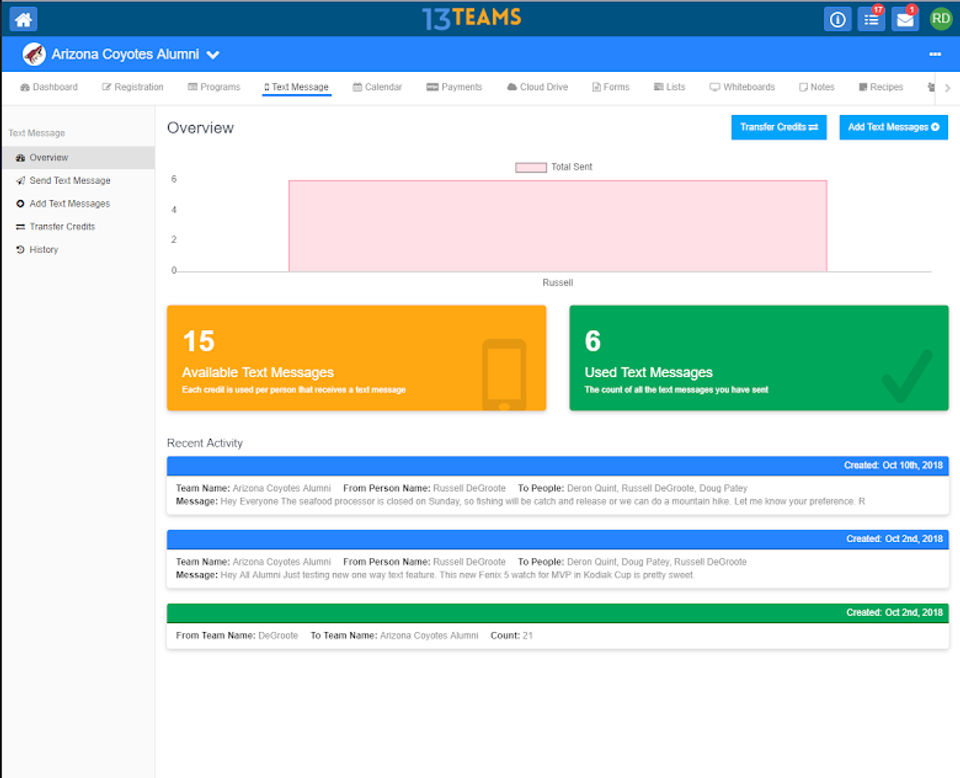Click the blue Add Text Messages button
This screenshot has width=960, height=778.
click(x=893, y=127)
